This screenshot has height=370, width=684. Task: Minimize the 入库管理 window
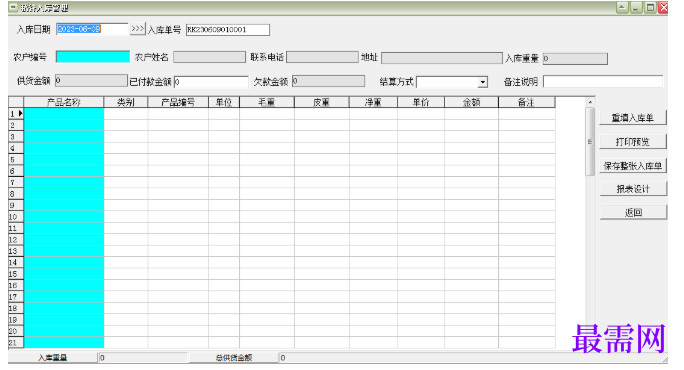pyautogui.click(x=636, y=7)
